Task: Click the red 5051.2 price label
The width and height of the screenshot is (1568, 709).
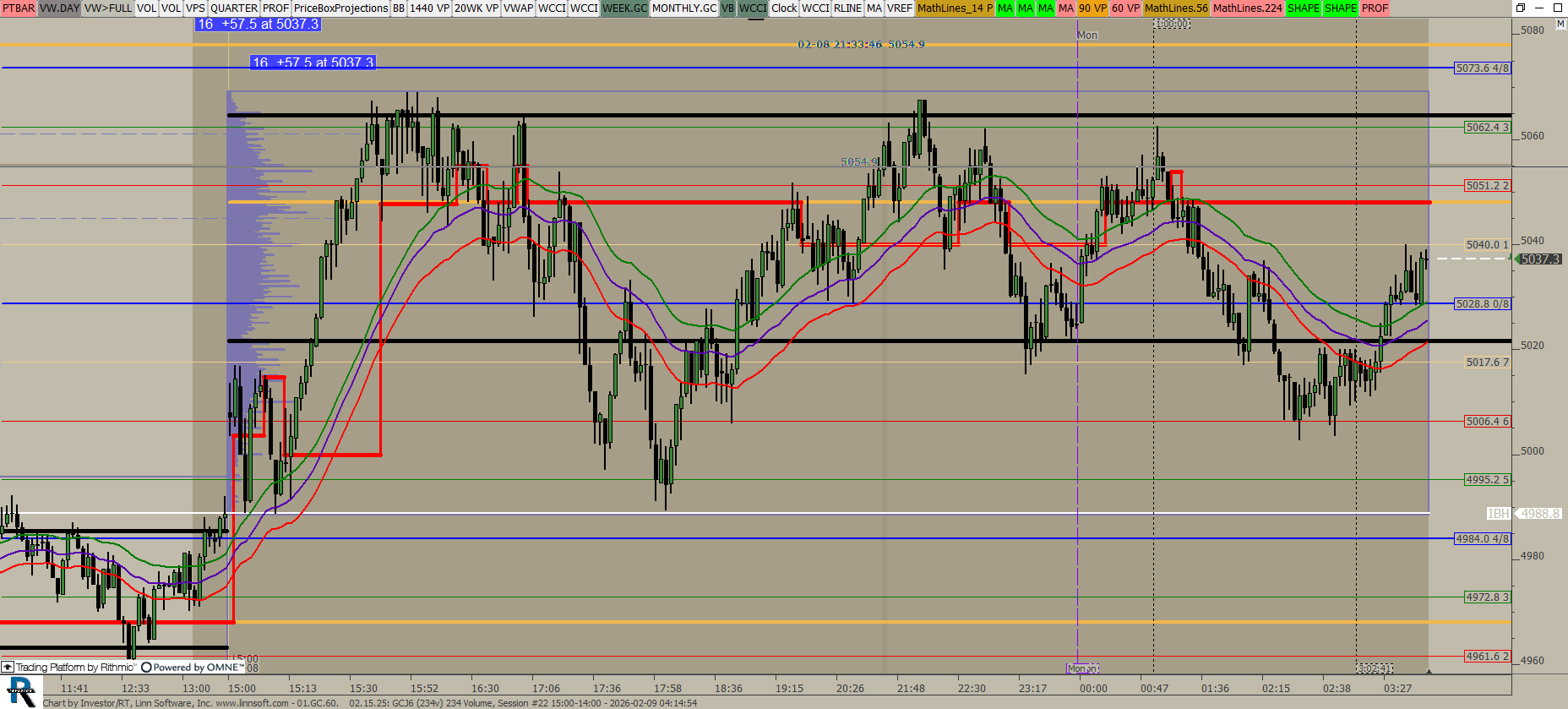Action: pyautogui.click(x=1487, y=186)
